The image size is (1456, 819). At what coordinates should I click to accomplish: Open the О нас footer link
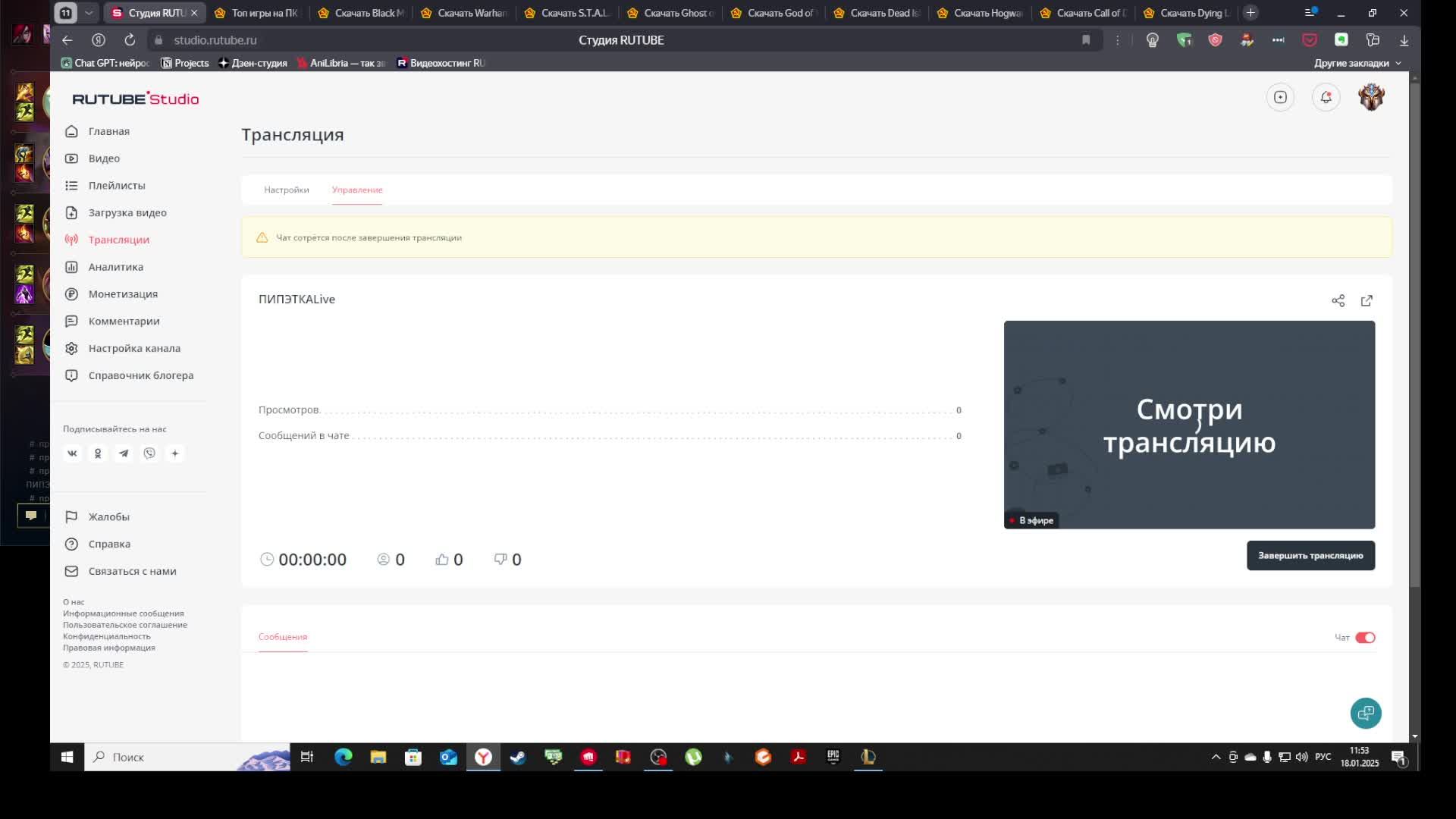click(x=74, y=602)
